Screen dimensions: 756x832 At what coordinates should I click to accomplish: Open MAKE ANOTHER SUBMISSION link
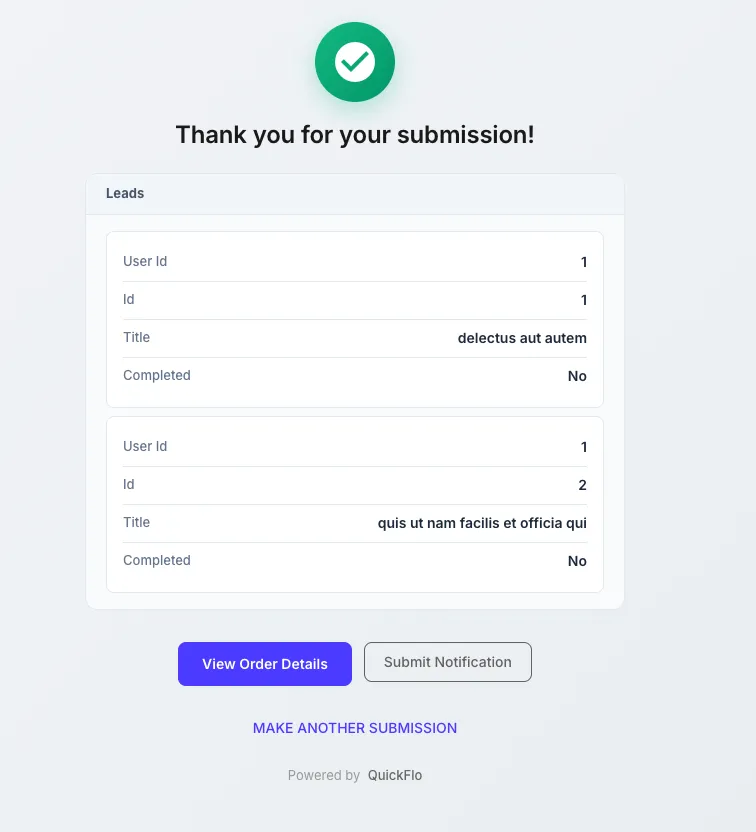(x=355, y=728)
